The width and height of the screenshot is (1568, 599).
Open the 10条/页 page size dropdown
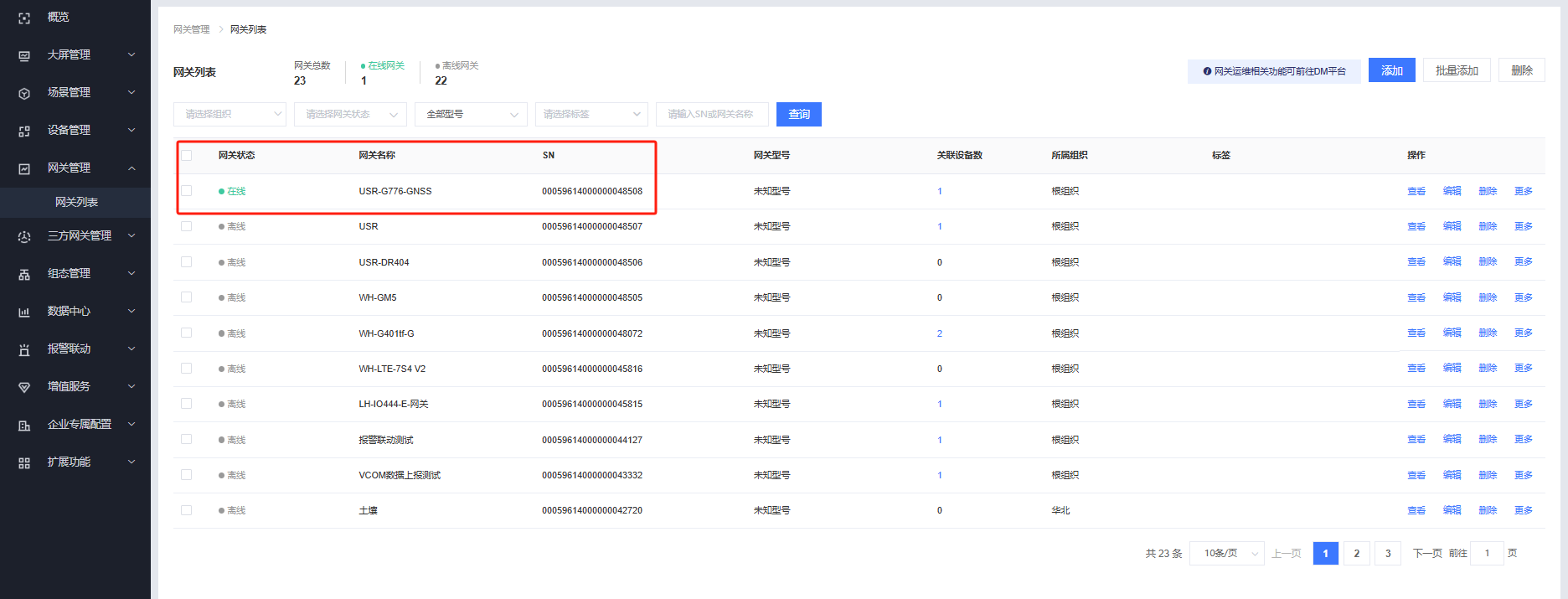pos(1226,553)
